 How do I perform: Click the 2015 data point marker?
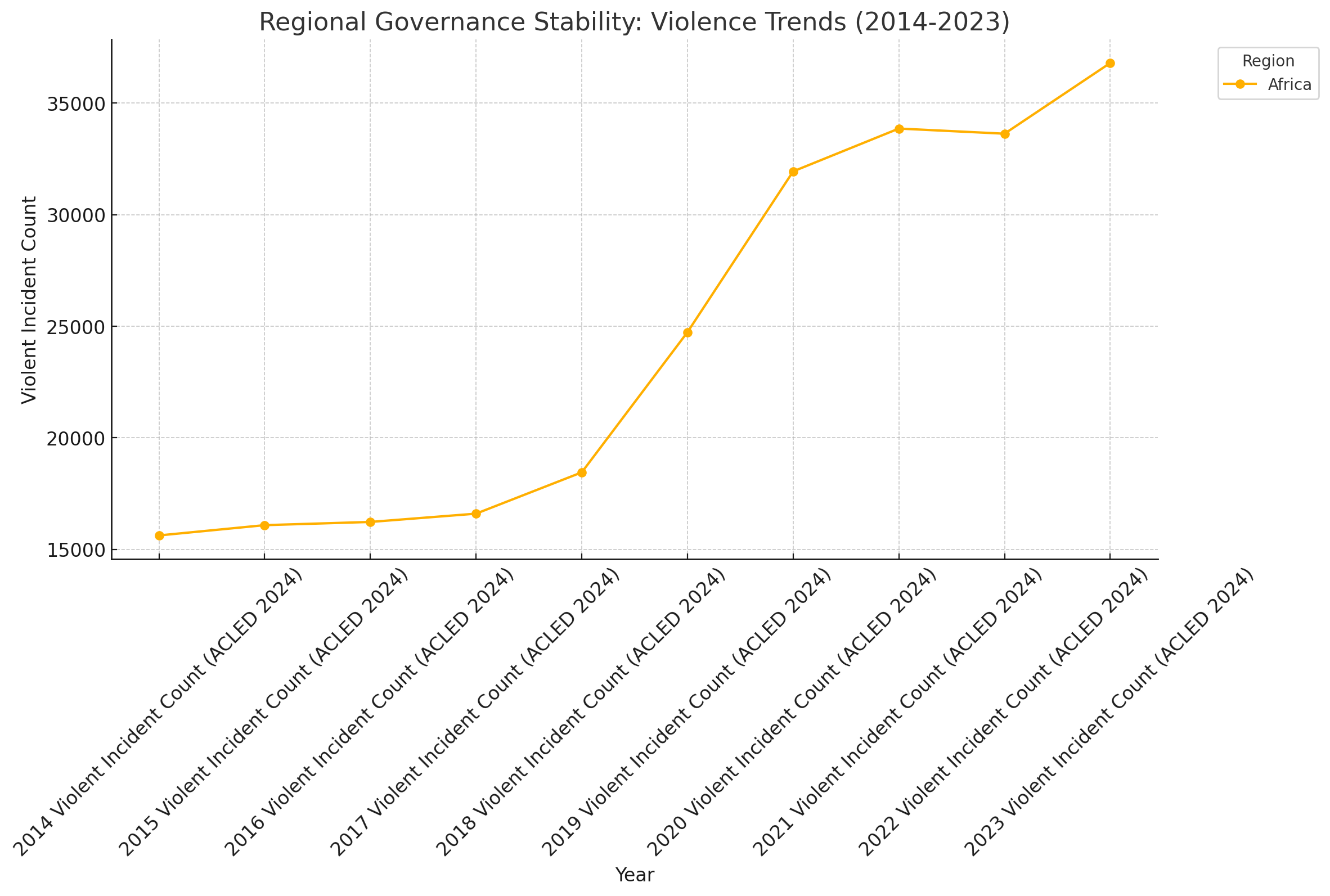pyautogui.click(x=264, y=525)
